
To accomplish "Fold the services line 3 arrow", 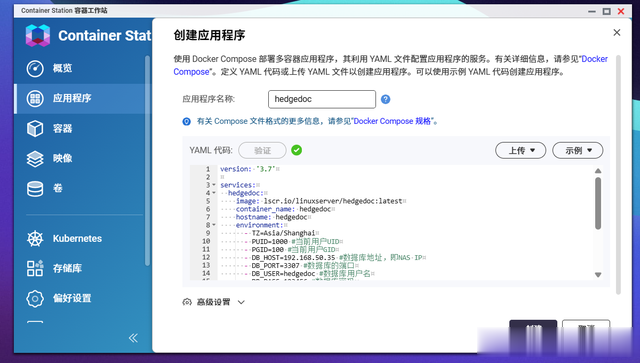I will pyautogui.click(x=214, y=185).
